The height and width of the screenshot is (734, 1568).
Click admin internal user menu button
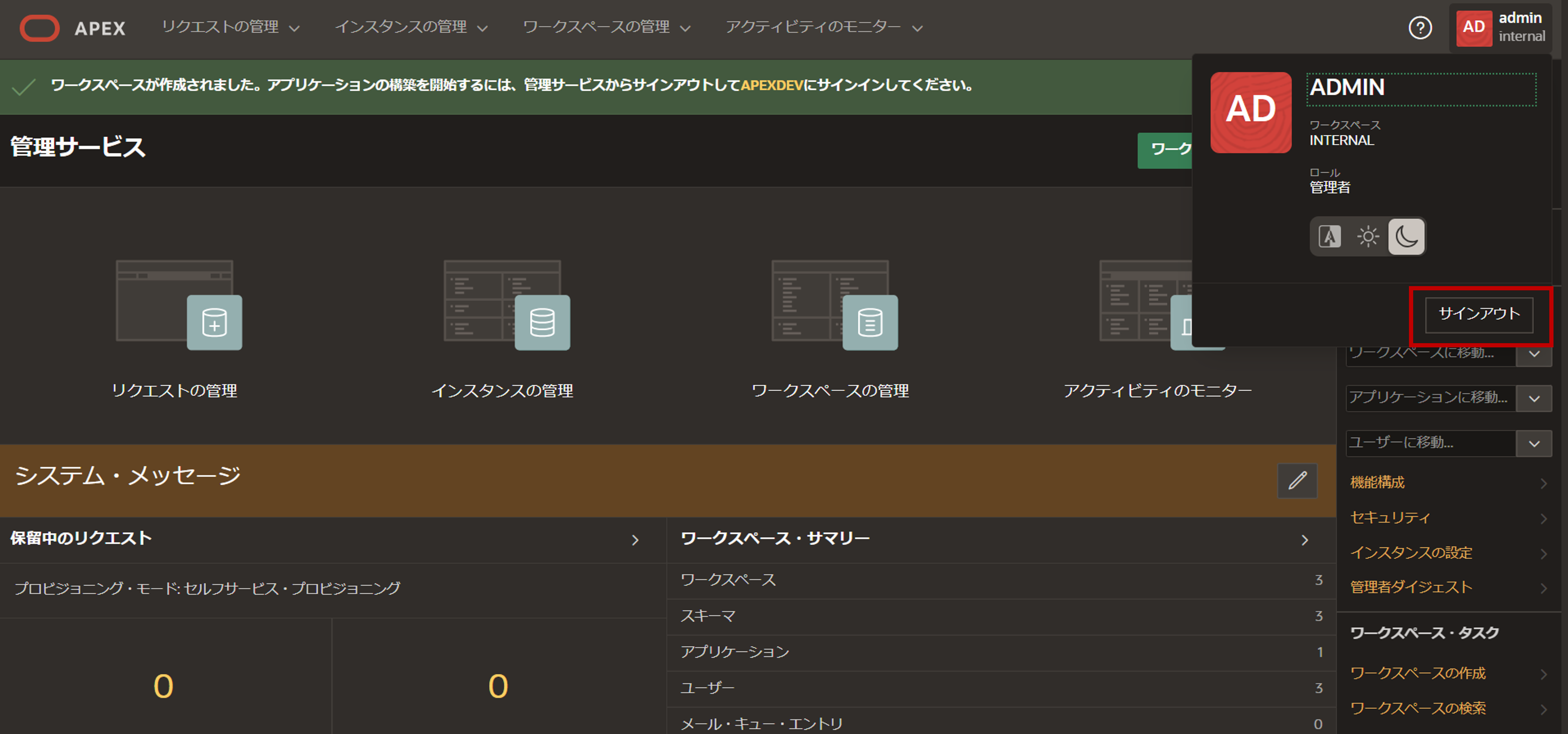tap(1501, 28)
